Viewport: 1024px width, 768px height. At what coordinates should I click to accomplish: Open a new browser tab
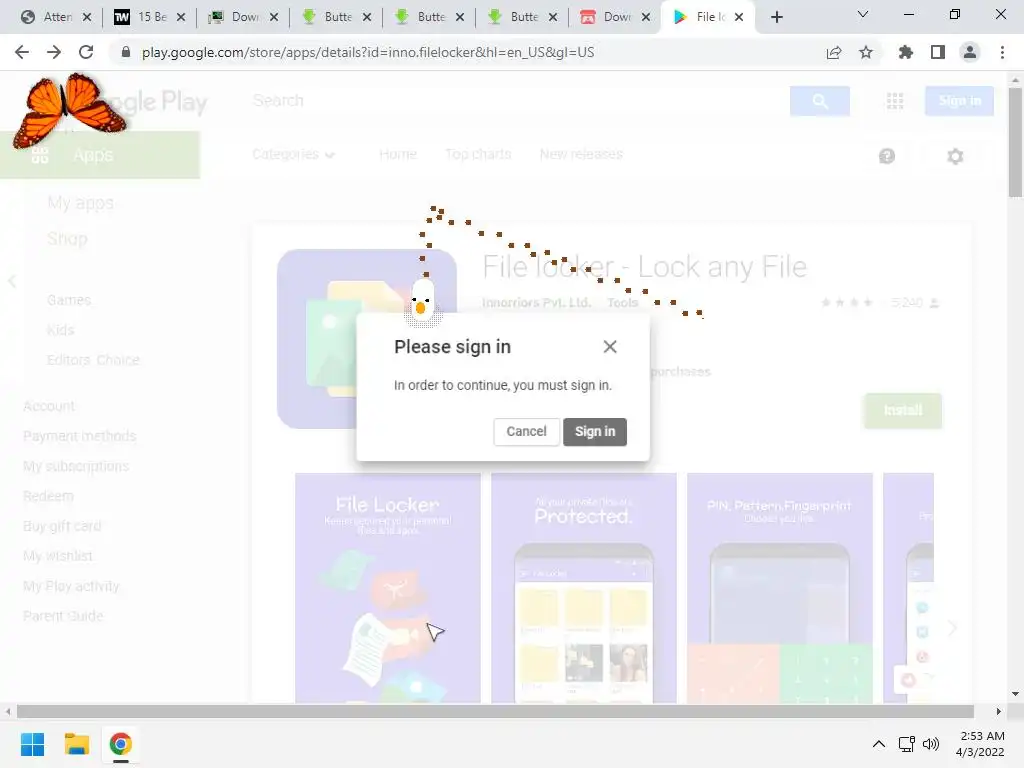776,17
